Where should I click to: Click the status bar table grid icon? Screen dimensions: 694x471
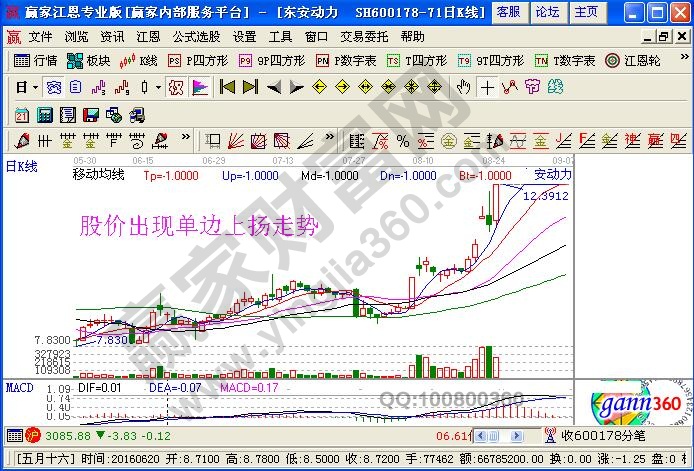[x=15, y=436]
